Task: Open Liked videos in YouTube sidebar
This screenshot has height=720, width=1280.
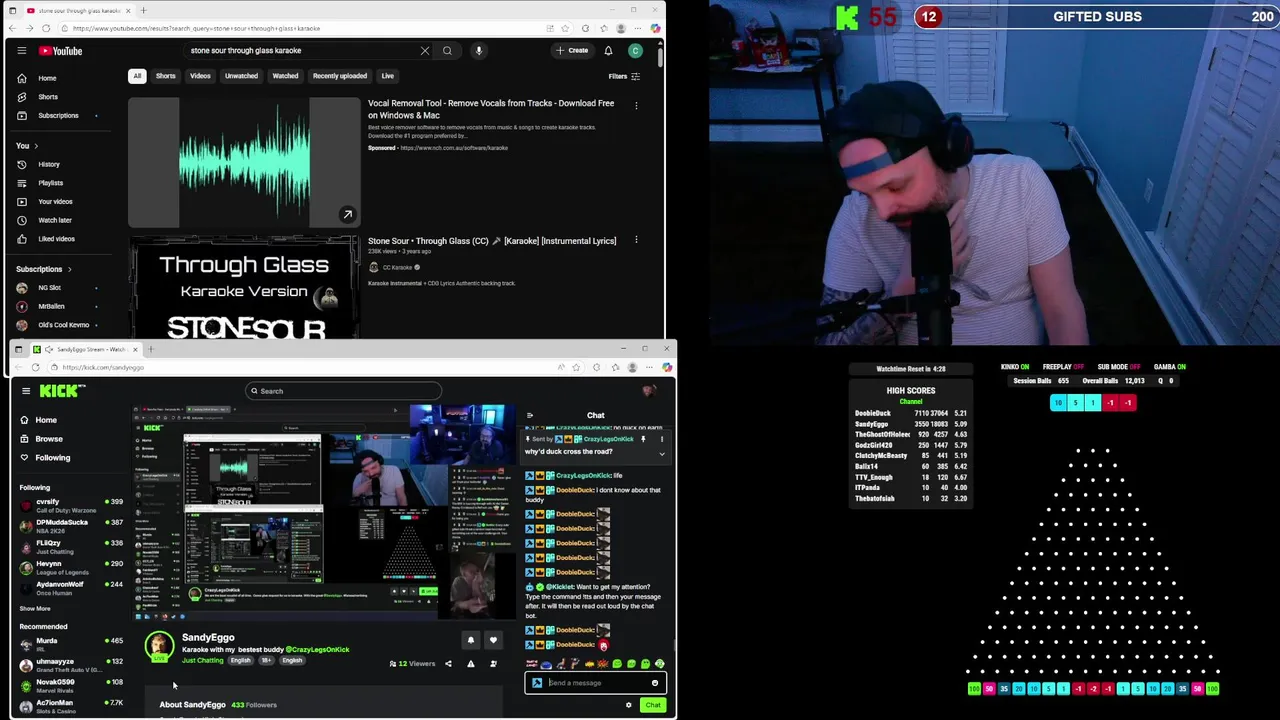Action: 58,239
